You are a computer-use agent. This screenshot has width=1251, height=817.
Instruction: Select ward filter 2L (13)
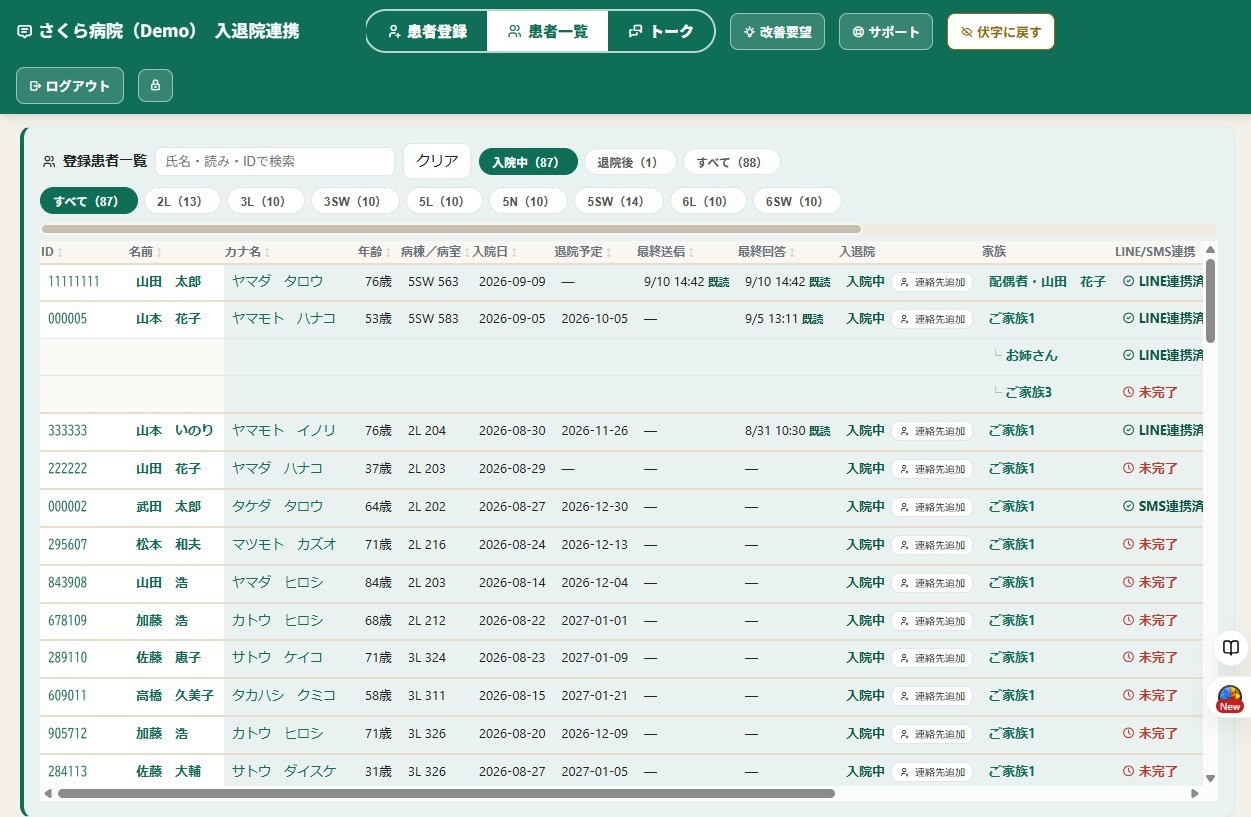click(181, 201)
